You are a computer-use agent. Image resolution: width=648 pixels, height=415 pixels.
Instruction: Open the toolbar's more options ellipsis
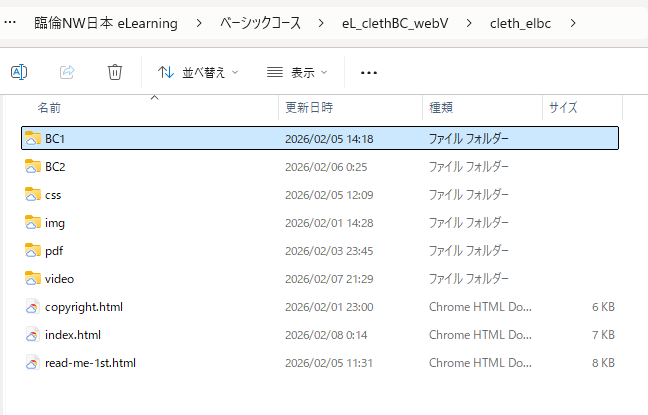(x=369, y=73)
